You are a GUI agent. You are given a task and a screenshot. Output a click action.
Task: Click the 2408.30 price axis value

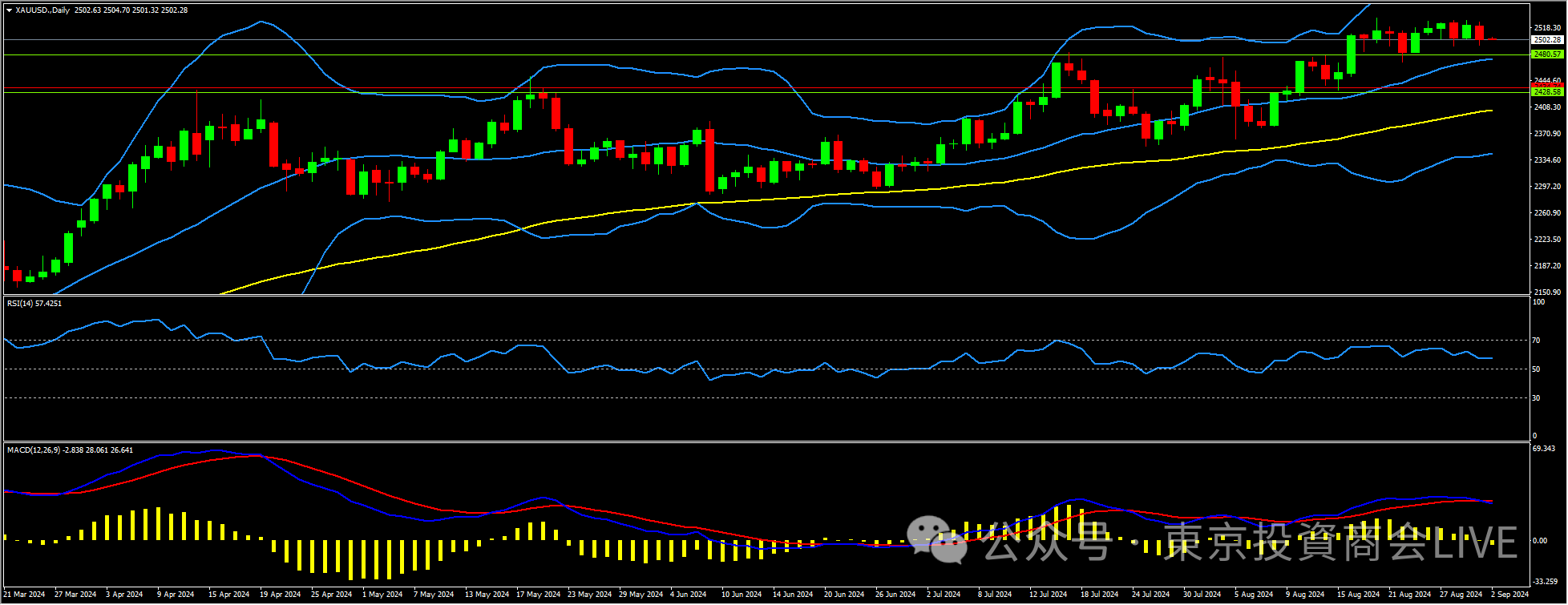coord(1546,107)
